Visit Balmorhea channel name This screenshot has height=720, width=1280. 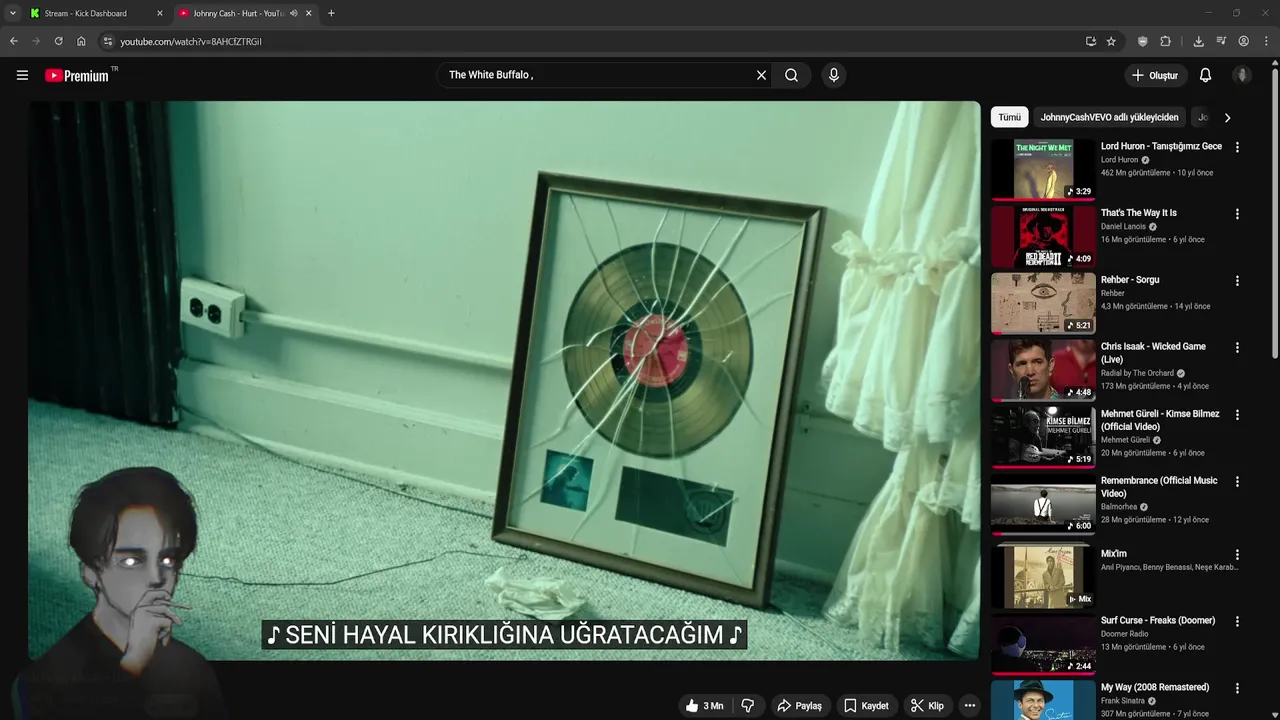tap(1118, 507)
